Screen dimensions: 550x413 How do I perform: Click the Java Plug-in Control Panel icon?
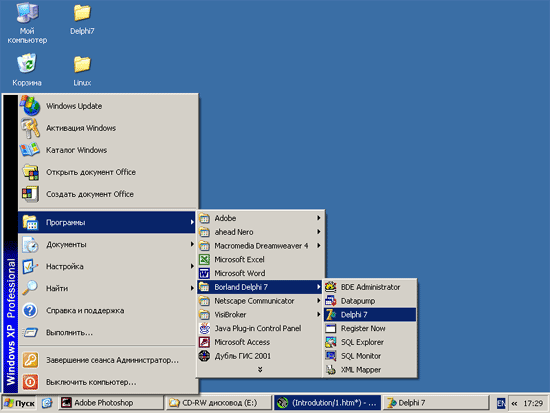click(x=204, y=328)
